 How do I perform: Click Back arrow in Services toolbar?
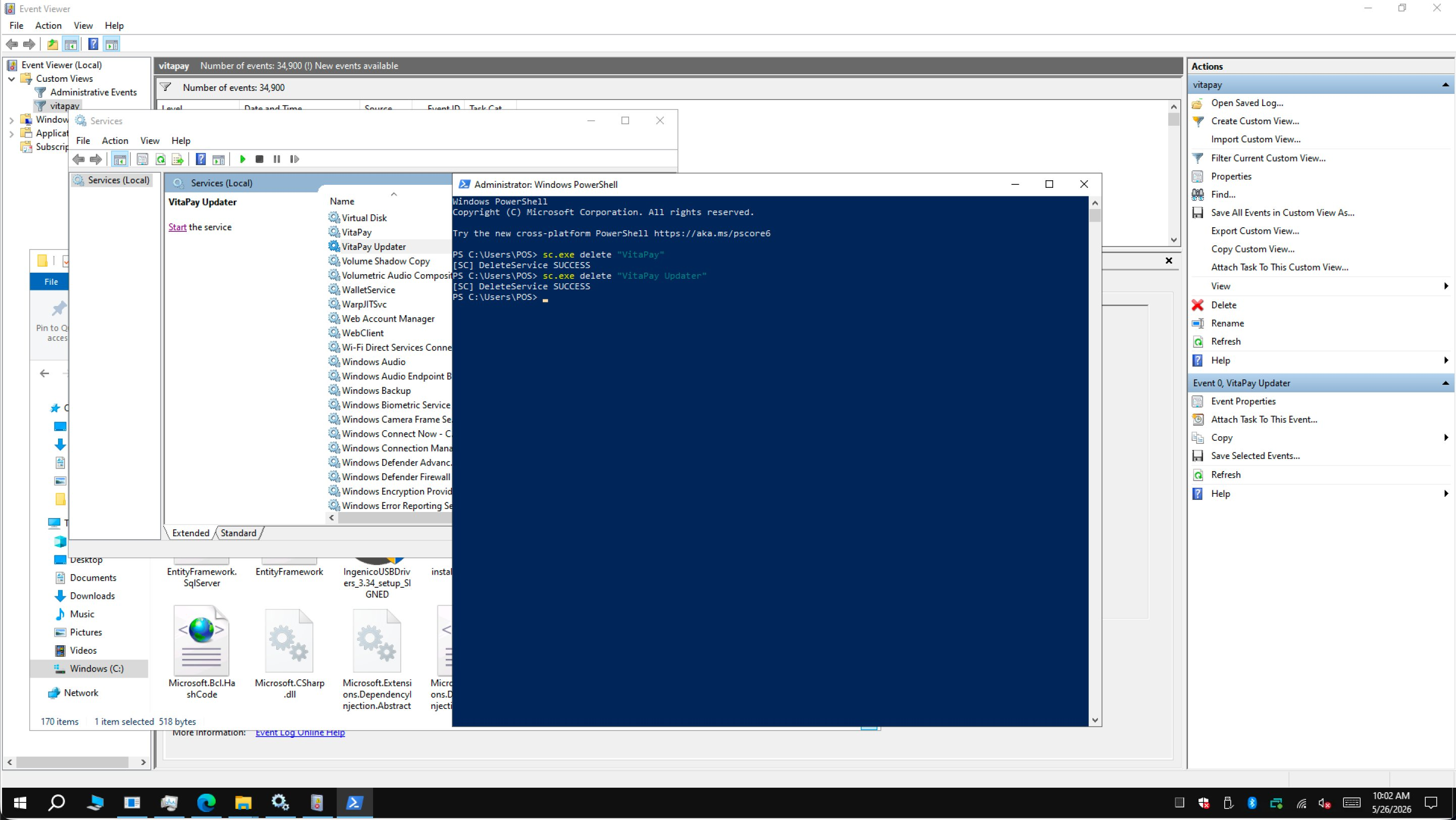point(79,160)
